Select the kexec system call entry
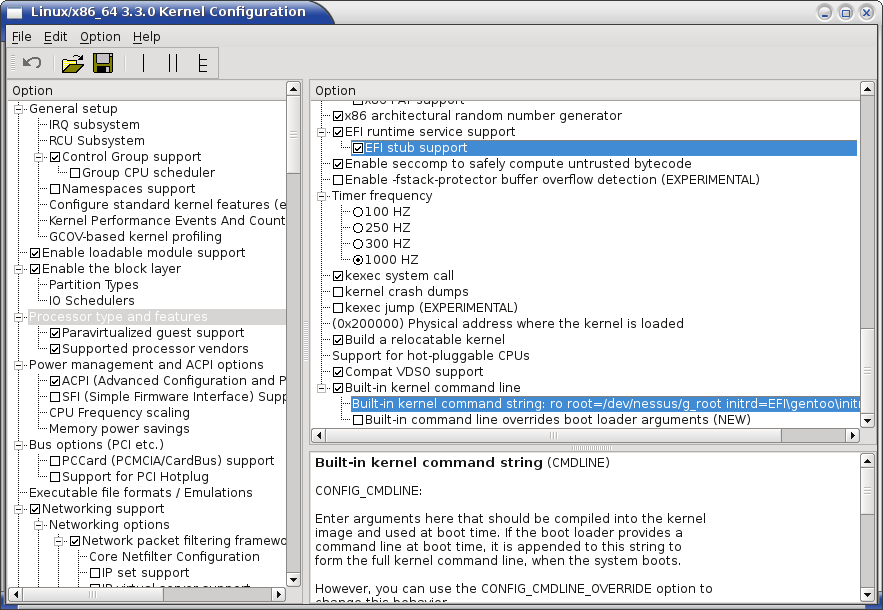The width and height of the screenshot is (883, 610). pyautogui.click(x=400, y=275)
